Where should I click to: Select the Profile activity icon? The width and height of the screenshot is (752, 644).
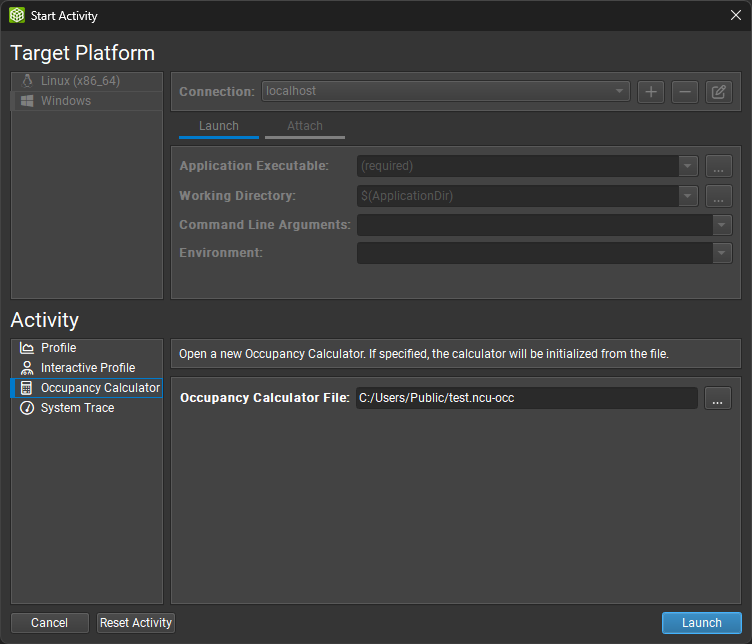(27, 348)
